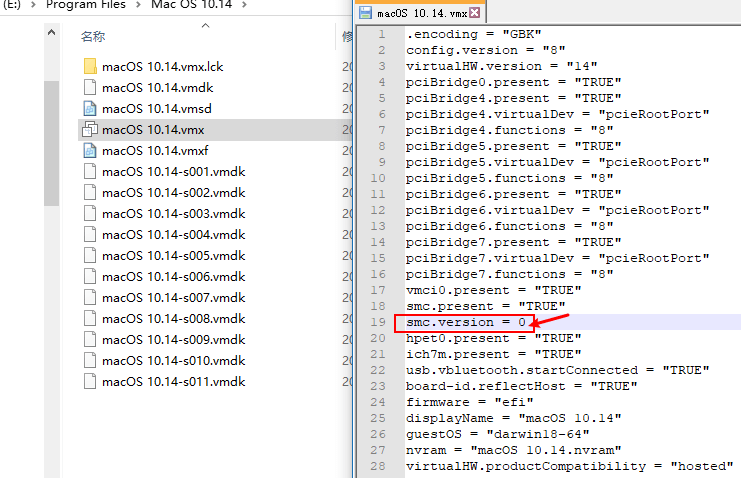Place cursor on smc.present = "TRUE" line
Viewport: 741px width, 478px height.
point(485,306)
